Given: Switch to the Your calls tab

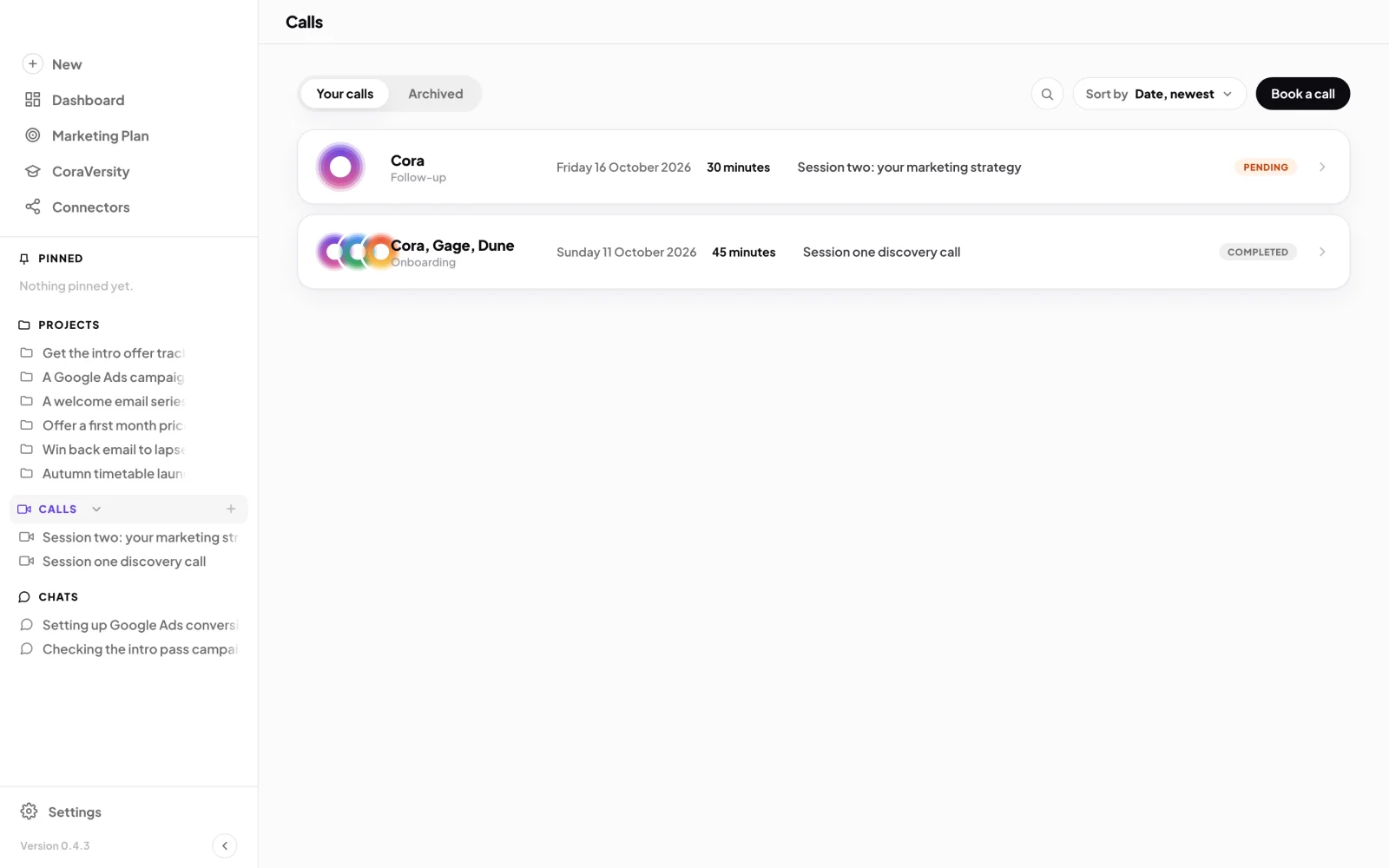Looking at the screenshot, I should click(345, 94).
